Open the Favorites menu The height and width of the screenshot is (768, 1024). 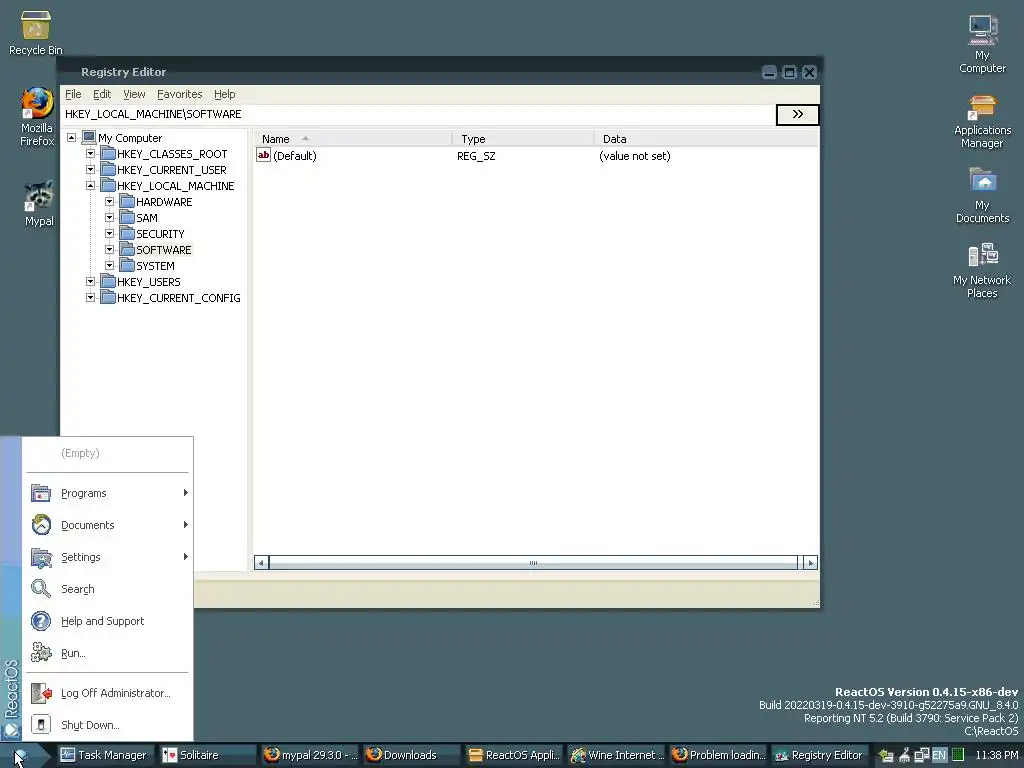(x=180, y=94)
